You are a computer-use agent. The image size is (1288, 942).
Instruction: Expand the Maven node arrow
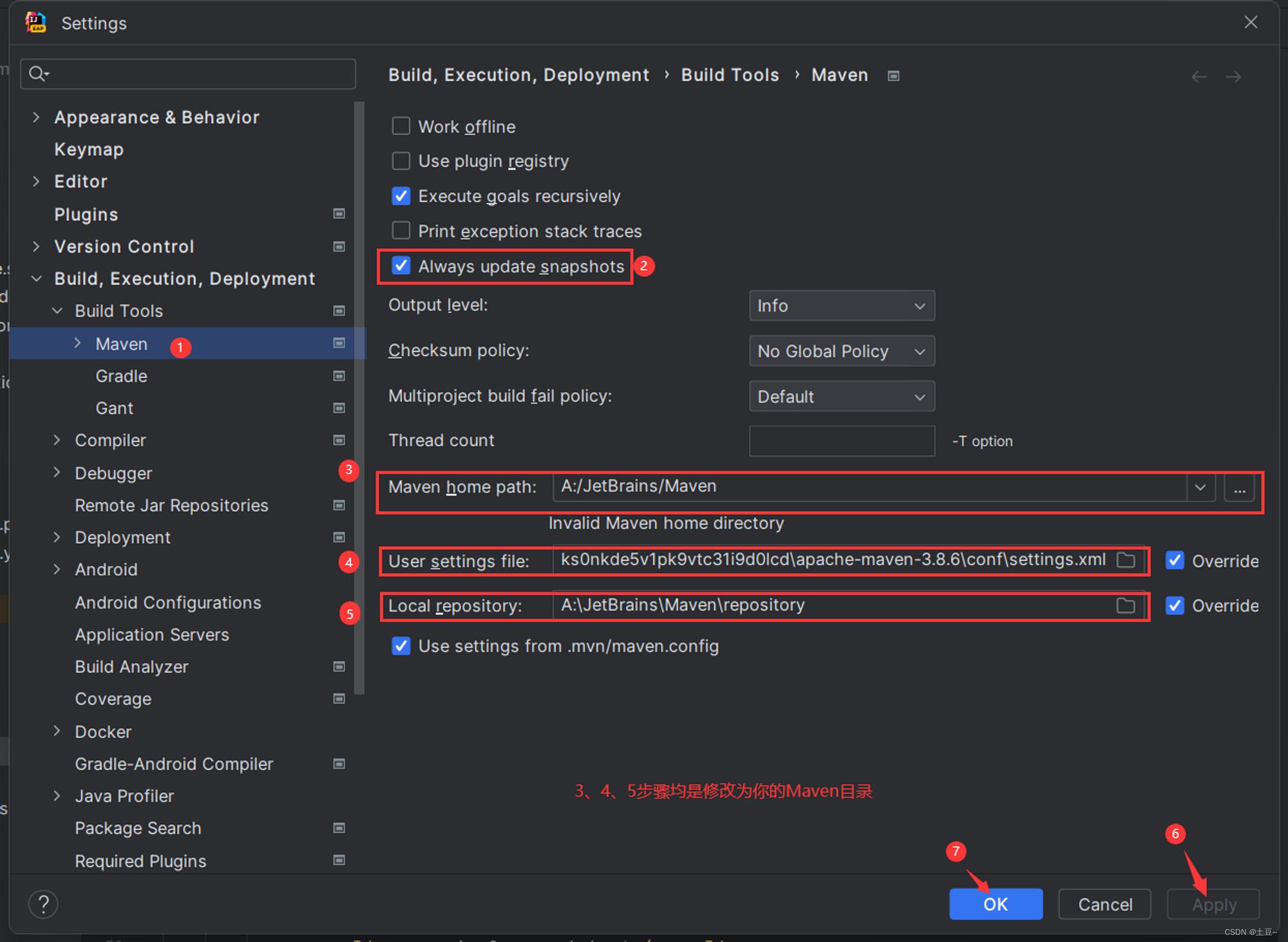78,343
